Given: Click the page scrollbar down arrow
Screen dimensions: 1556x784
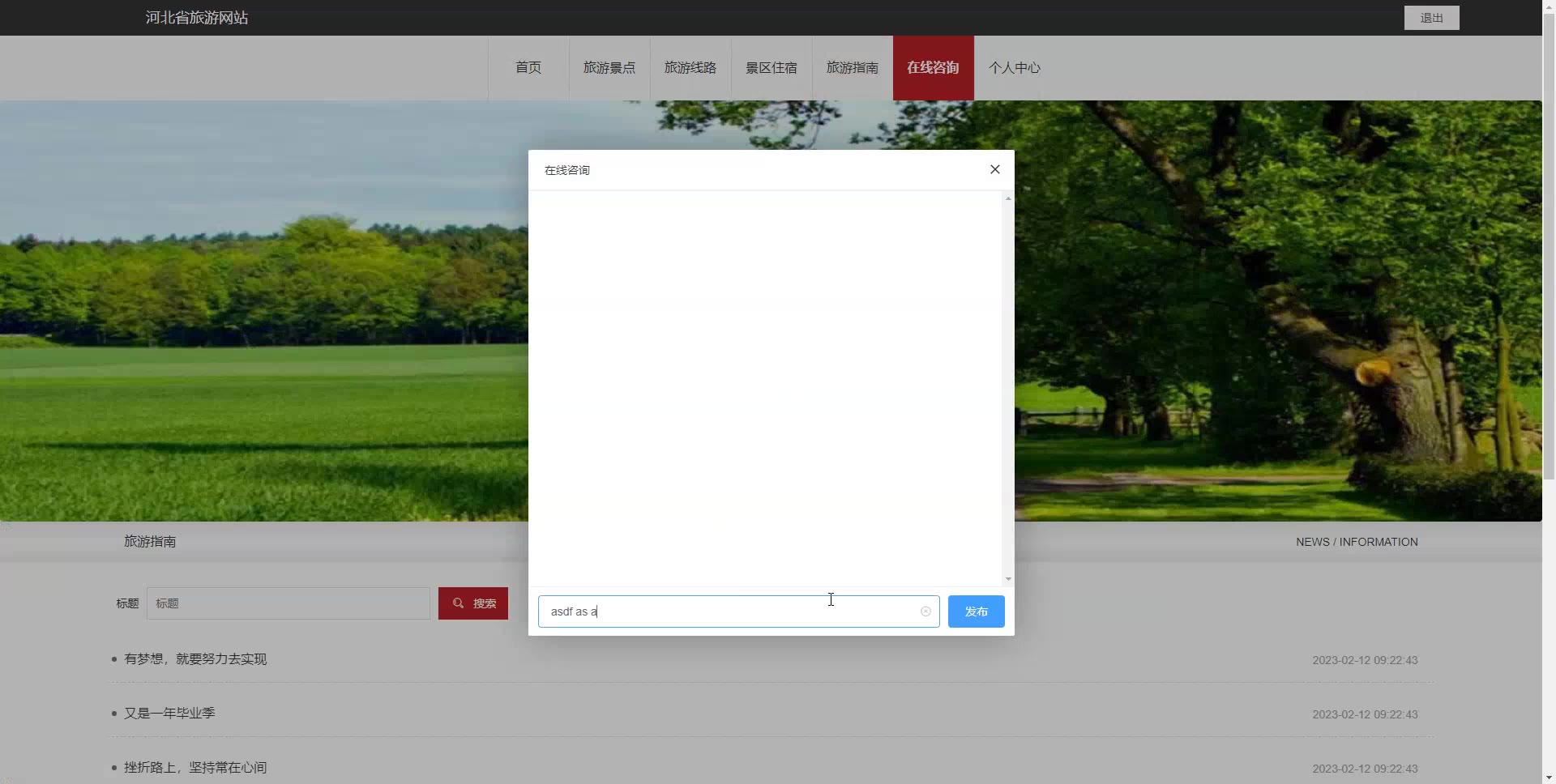Looking at the screenshot, I should coord(1550,778).
